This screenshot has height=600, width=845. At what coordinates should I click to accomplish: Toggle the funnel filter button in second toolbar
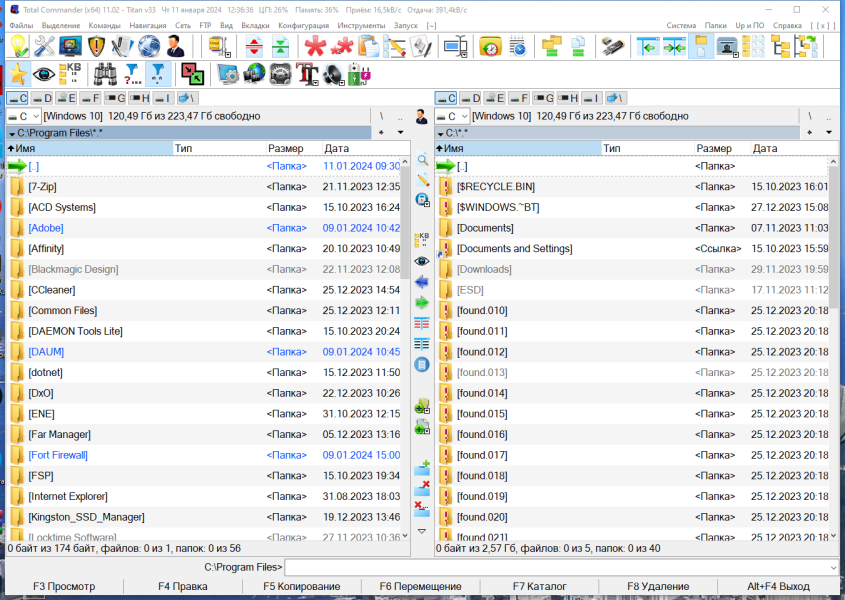click(x=157, y=74)
